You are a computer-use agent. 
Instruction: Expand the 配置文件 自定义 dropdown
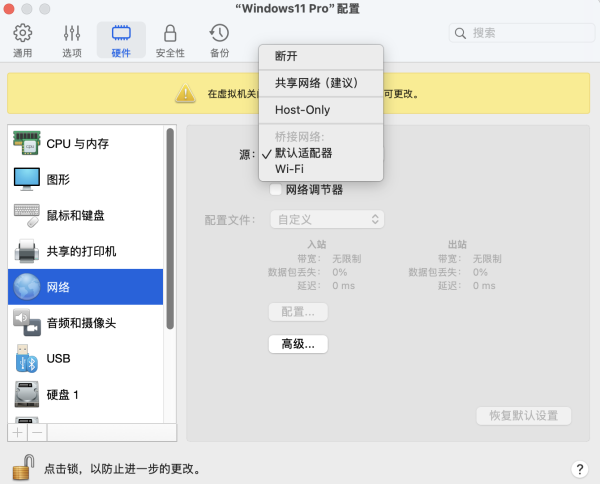click(326, 219)
